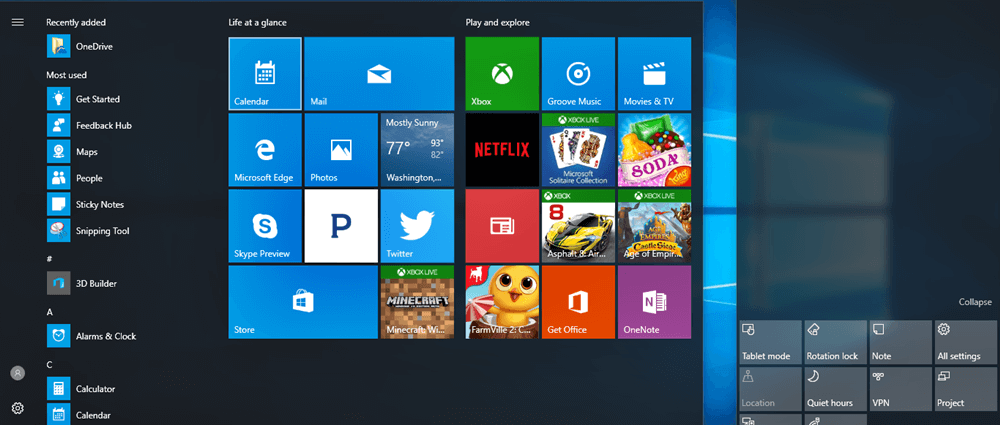The image size is (1000, 425).
Task: Click the Life at a glance heading
Action: coord(258,22)
